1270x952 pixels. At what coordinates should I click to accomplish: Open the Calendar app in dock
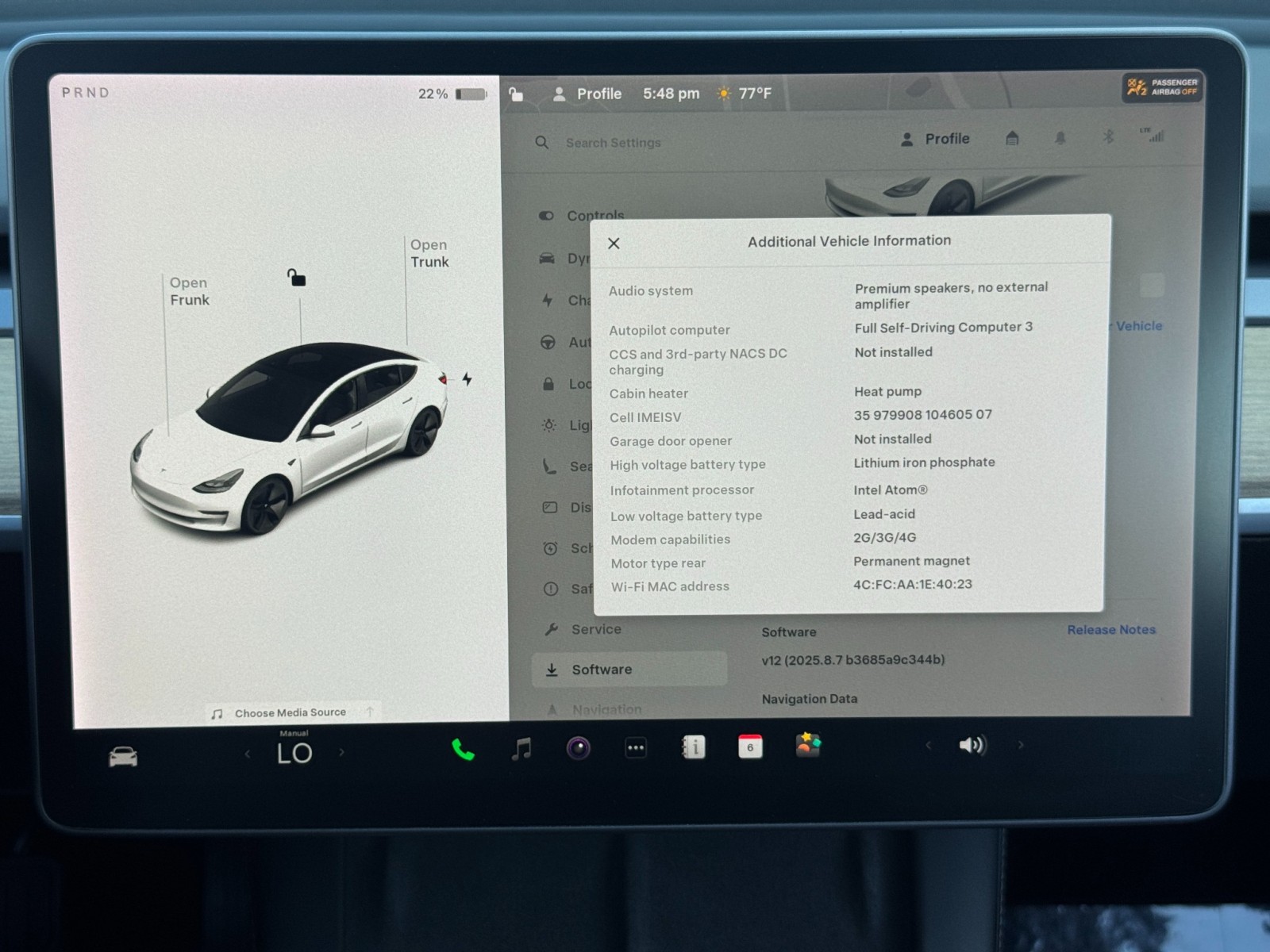750,747
